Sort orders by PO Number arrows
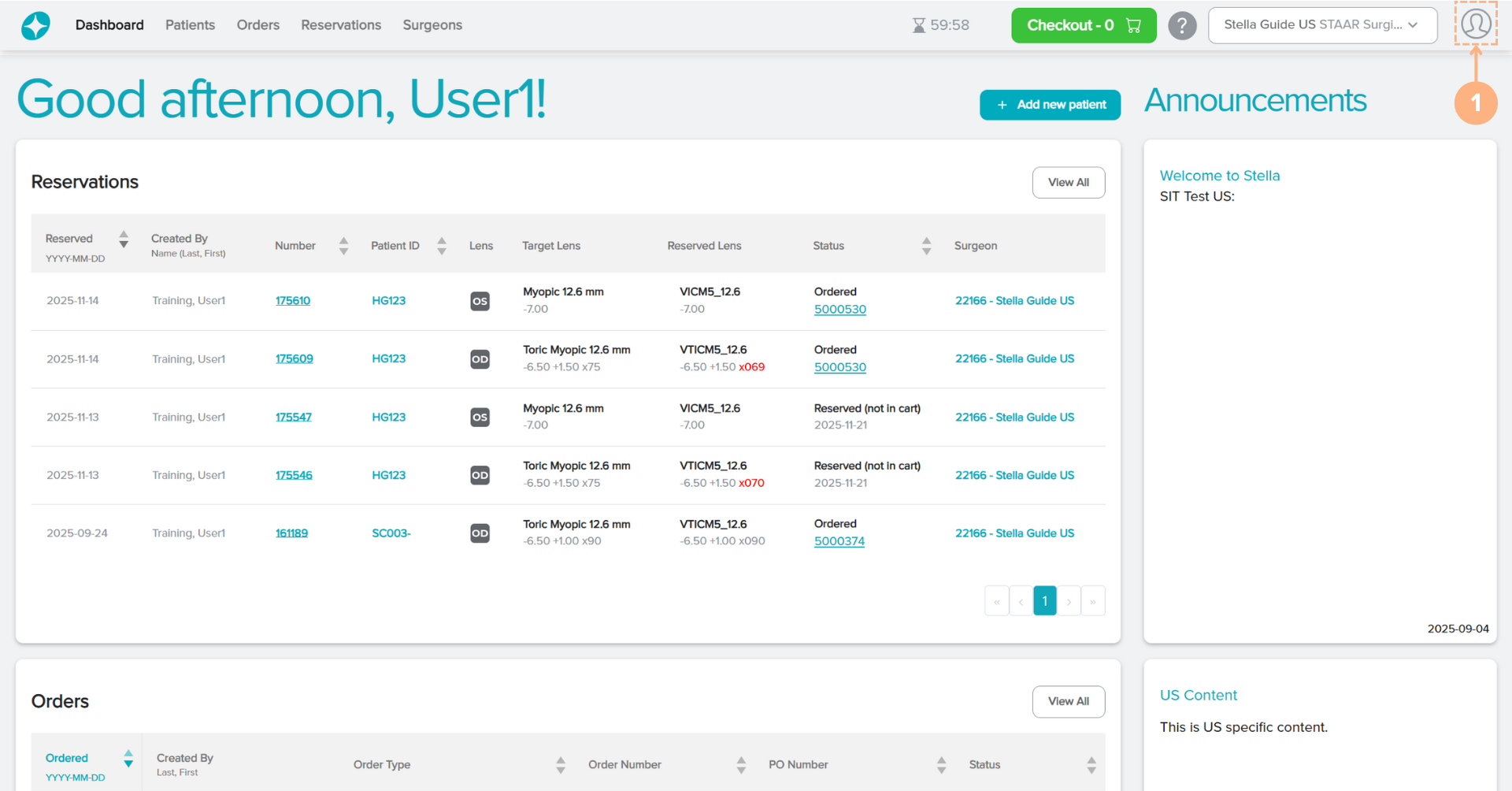This screenshot has height=791, width=1512. tap(941, 764)
